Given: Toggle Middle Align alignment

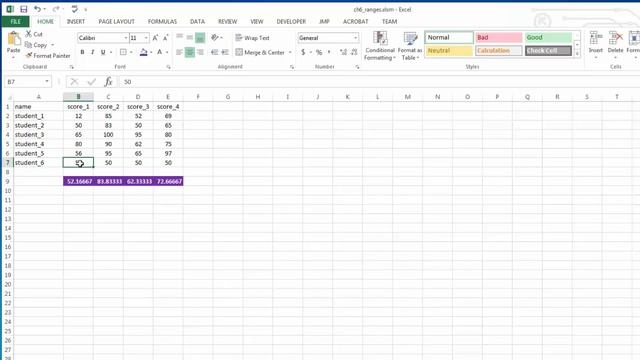Looking at the screenshot, I should [x=190, y=38].
